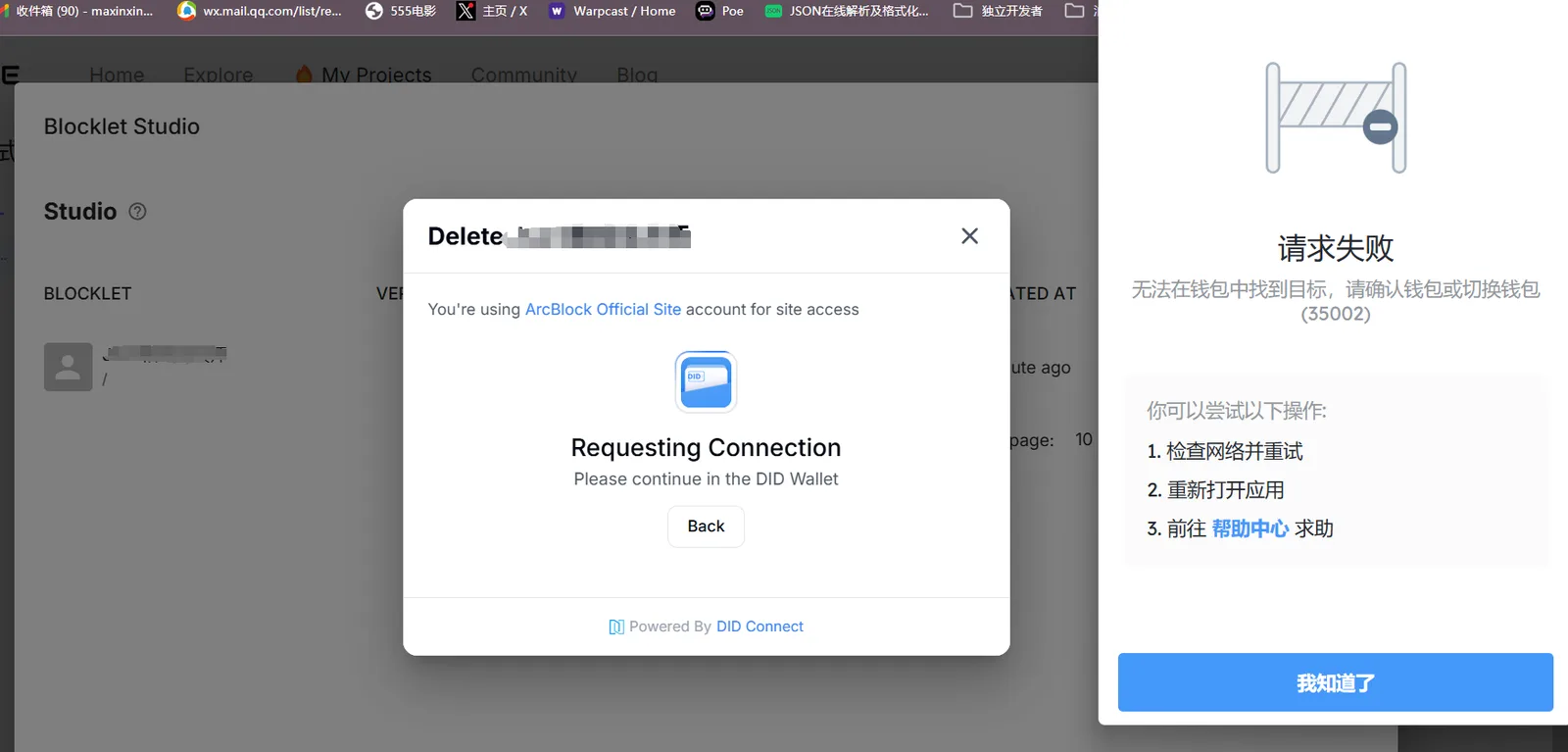The width and height of the screenshot is (1568, 752).
Task: Open the Community nav item
Action: [524, 75]
